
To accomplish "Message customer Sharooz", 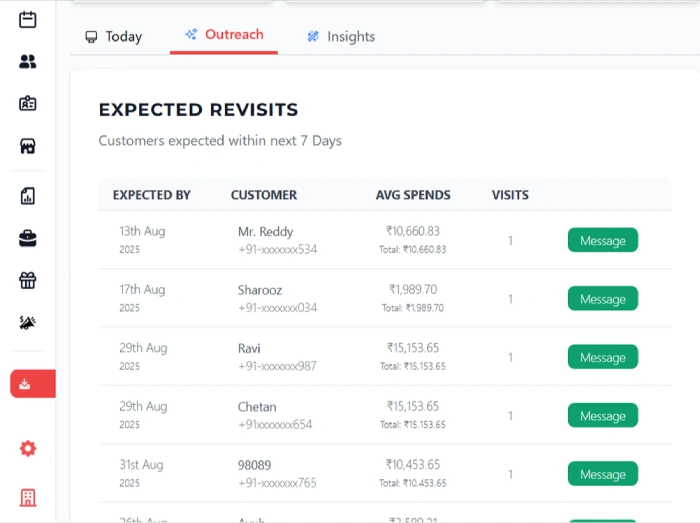I will (602, 299).
